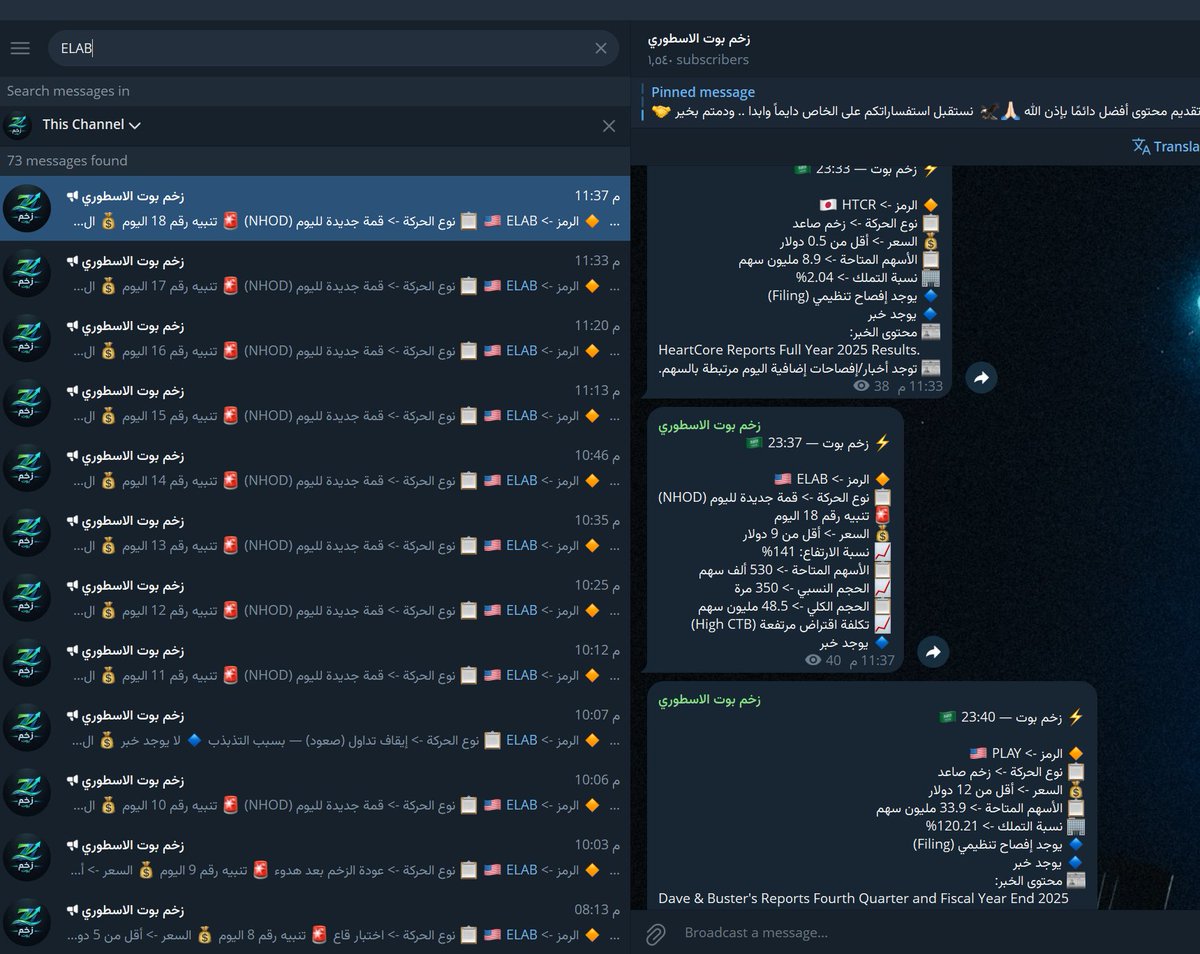Click the translate language icon next to Translate
This screenshot has height=954, width=1200.
point(1142,146)
